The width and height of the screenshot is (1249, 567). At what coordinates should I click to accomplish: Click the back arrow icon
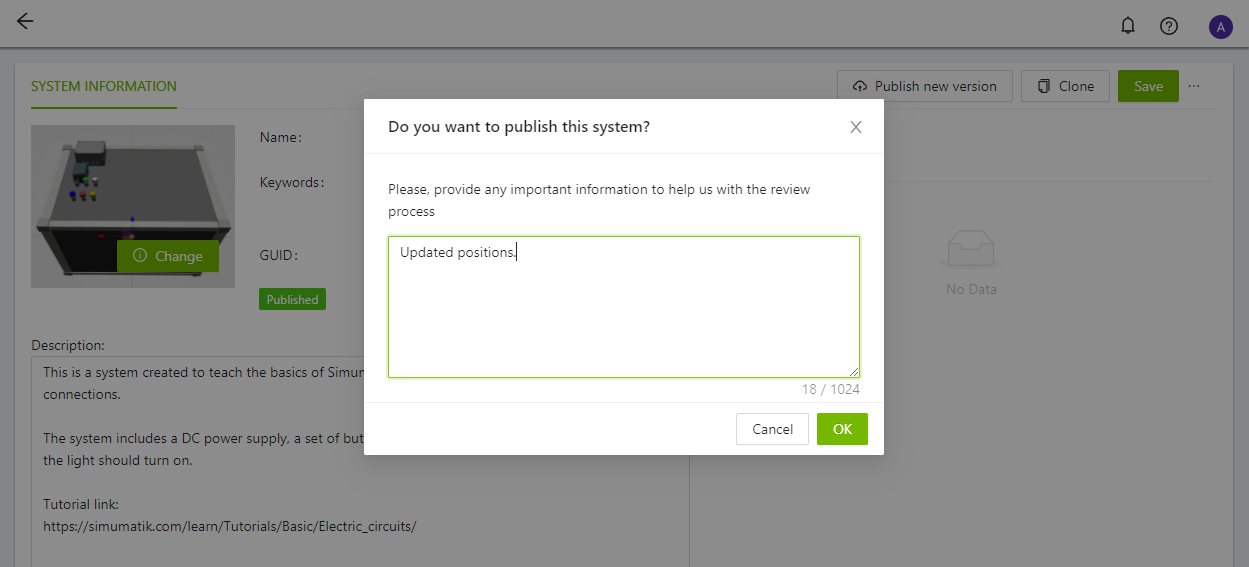click(x=25, y=21)
